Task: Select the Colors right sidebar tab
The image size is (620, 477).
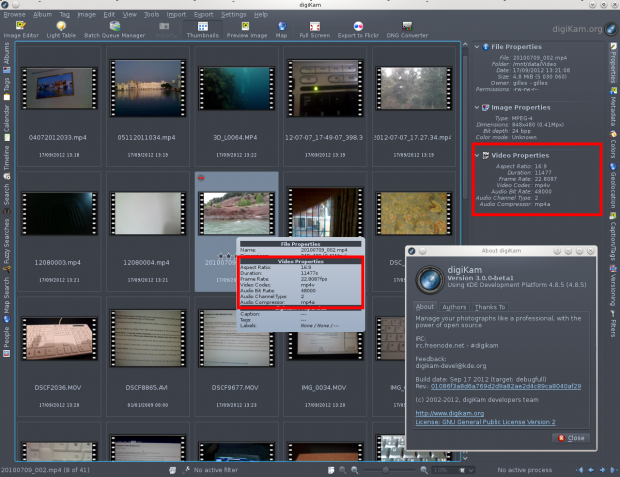Action: click(x=613, y=144)
